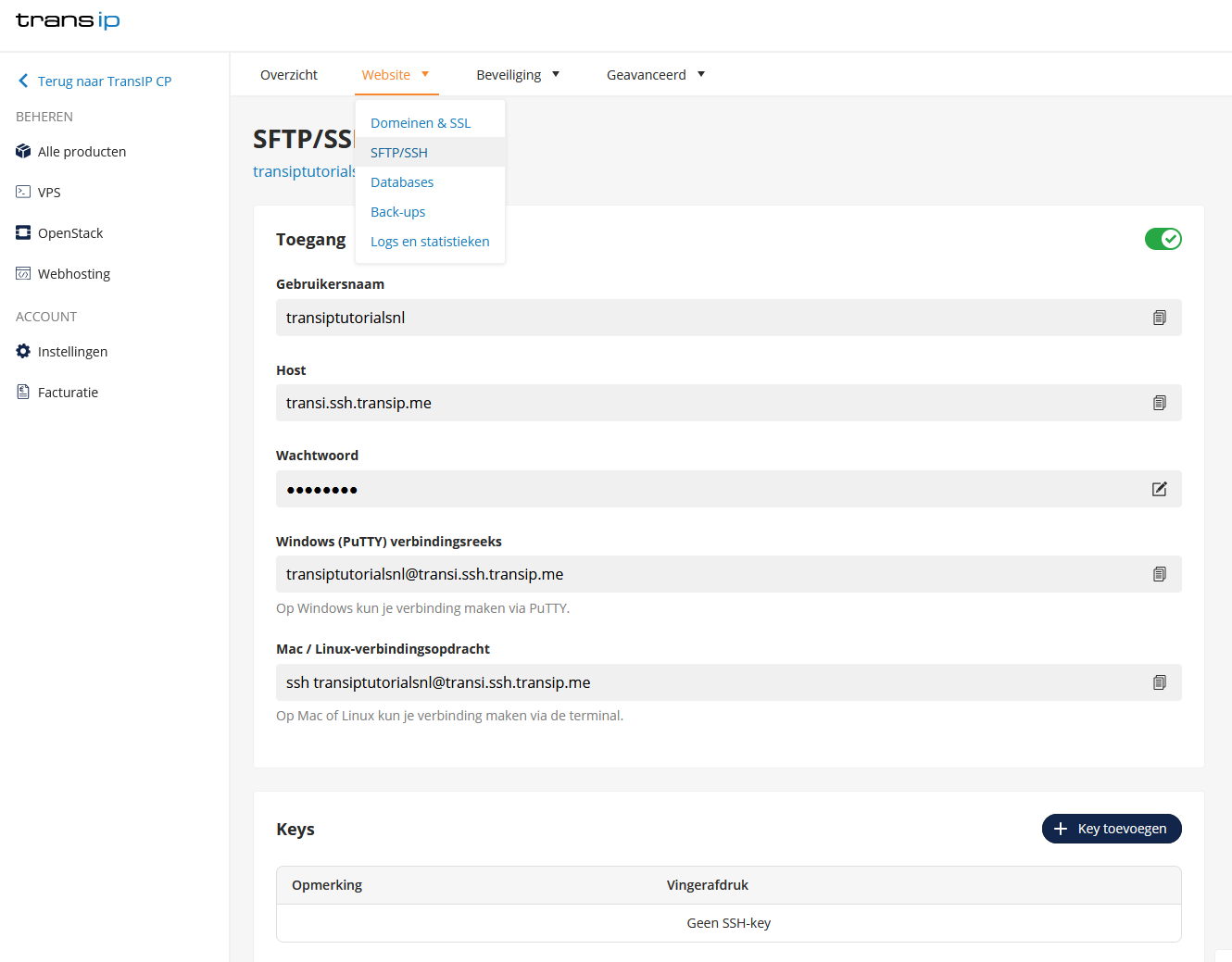Click the transiptutorials domain link
This screenshot has width=1232, height=962.
[304, 171]
